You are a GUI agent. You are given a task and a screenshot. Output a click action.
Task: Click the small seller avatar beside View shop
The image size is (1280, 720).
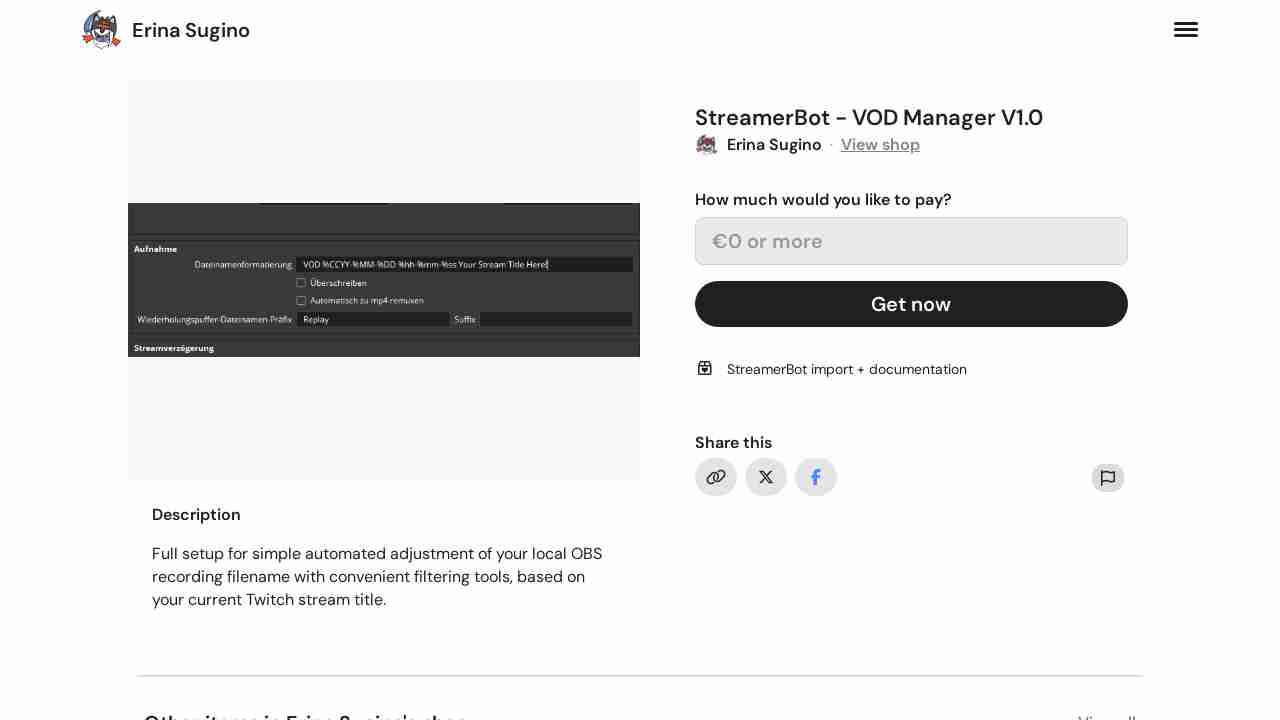706,145
